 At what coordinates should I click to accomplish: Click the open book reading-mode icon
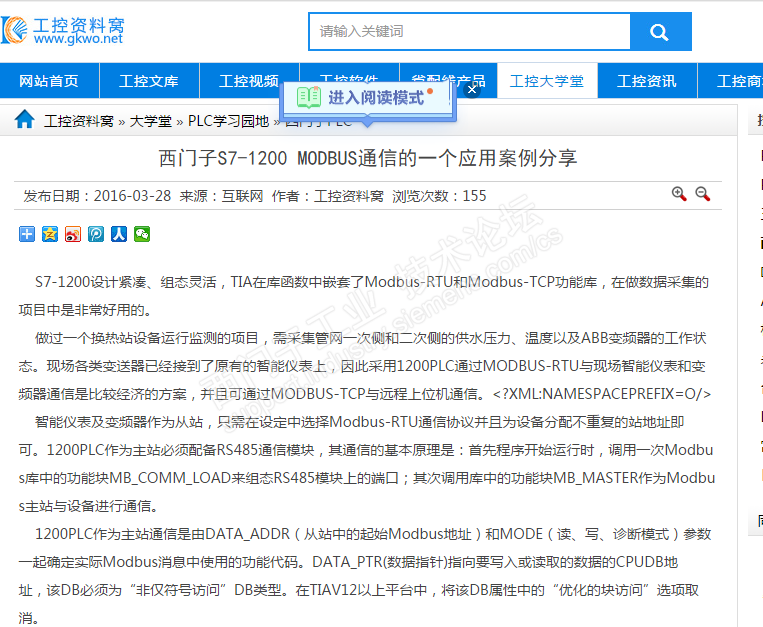309,97
